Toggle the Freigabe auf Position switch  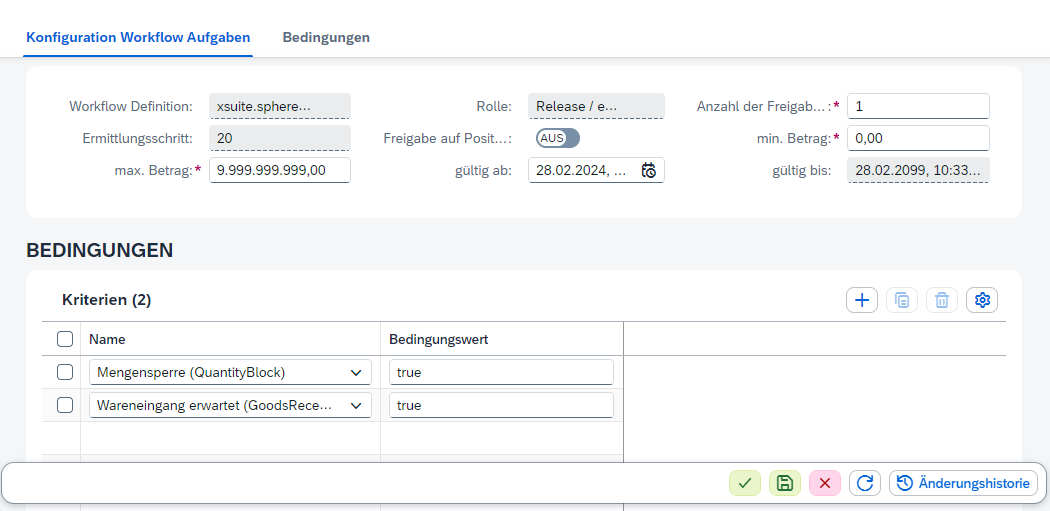pyautogui.click(x=557, y=138)
